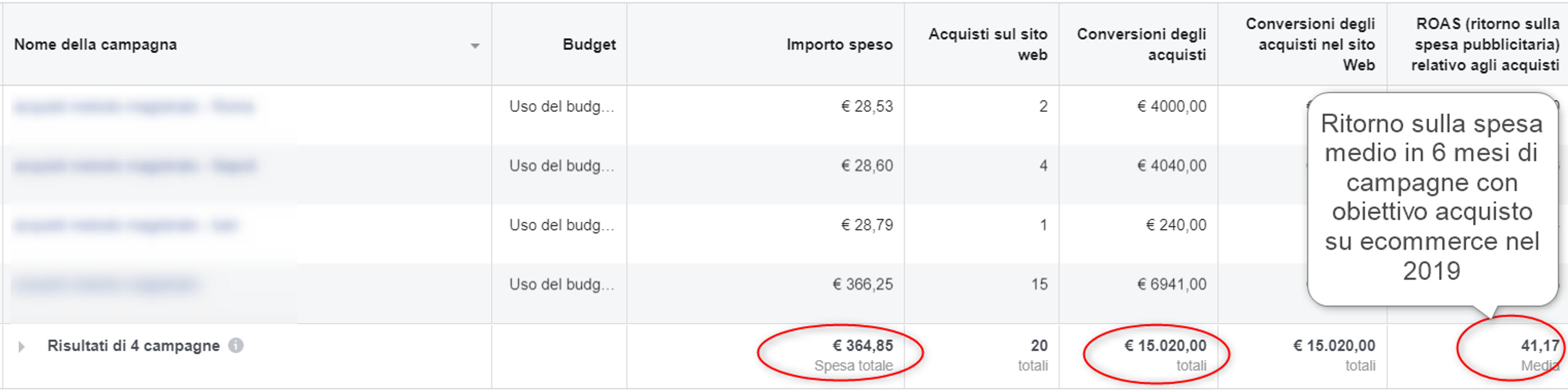Click the info icon beside Risultati di 4 campagne
This screenshot has height=390, width=1568.
point(236,345)
